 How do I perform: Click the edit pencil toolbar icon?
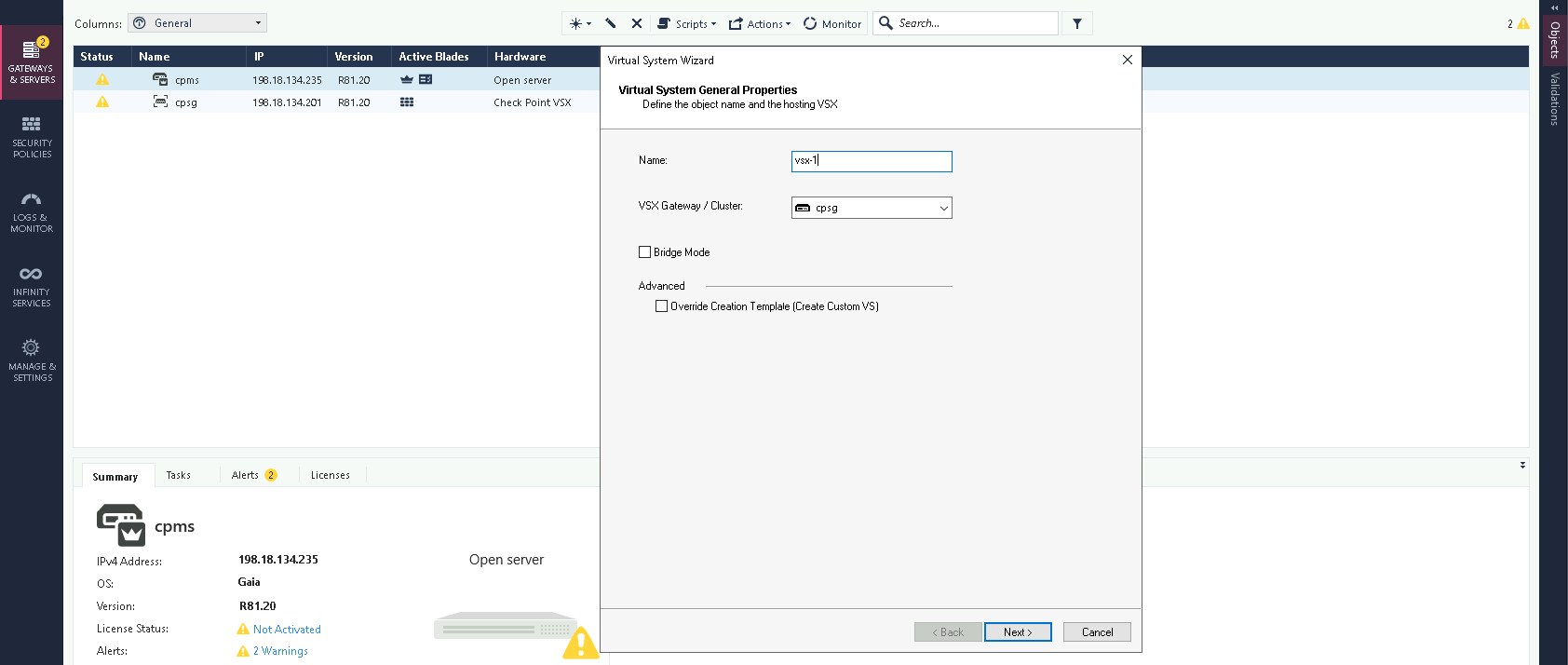coord(611,23)
